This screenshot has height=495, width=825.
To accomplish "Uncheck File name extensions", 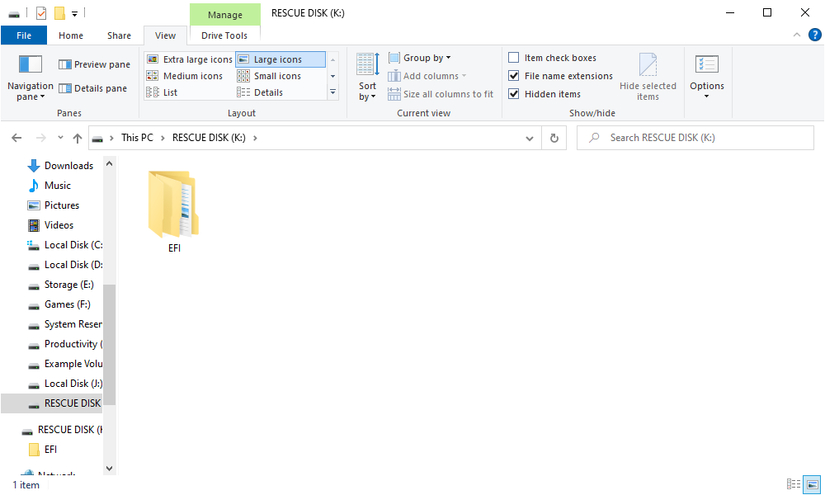I will 560,76.
